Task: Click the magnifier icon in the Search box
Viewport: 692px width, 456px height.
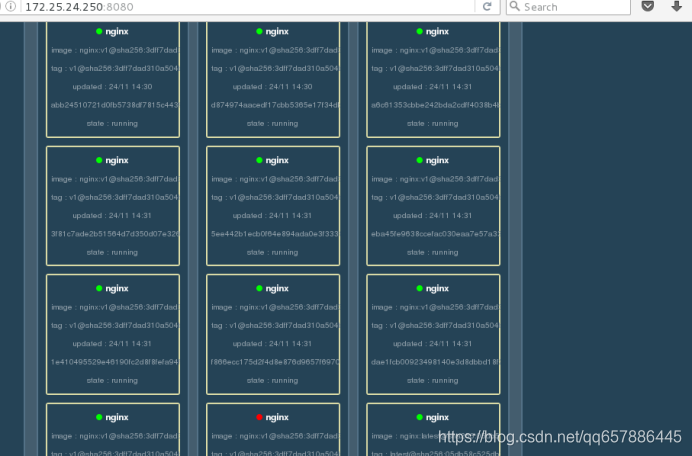Action: [x=514, y=6]
